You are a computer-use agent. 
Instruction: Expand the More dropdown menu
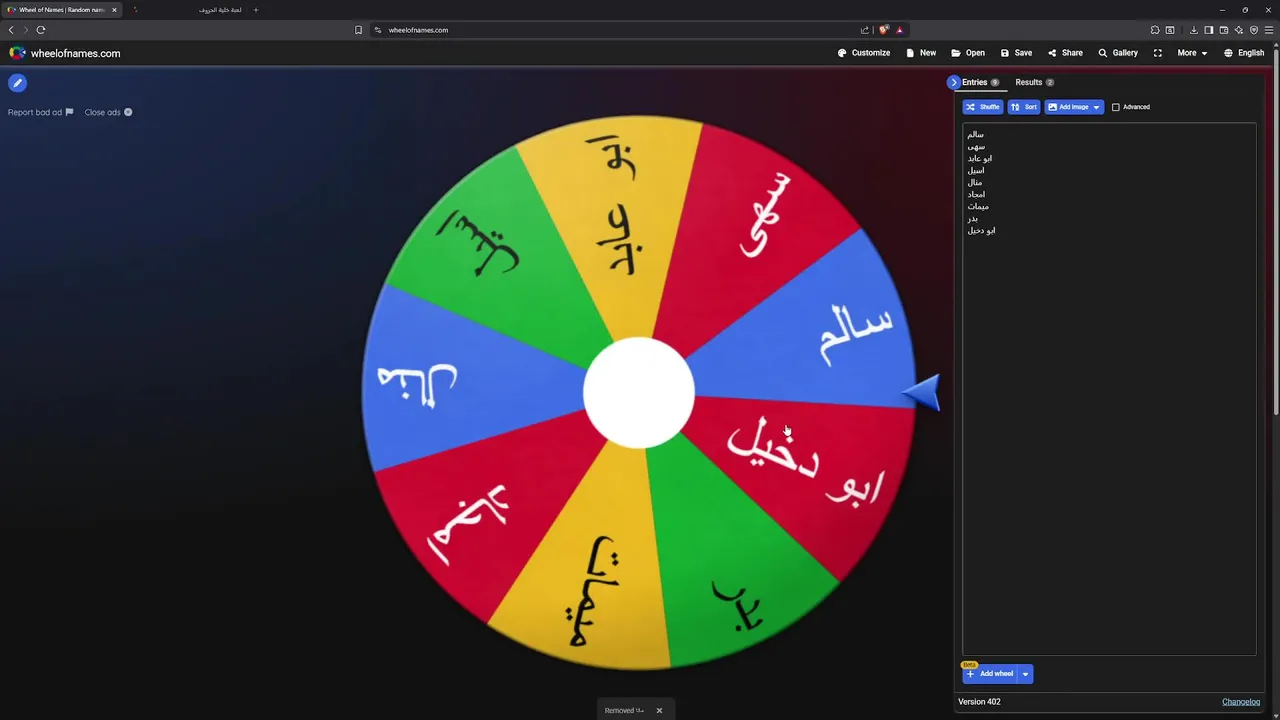pos(1192,53)
